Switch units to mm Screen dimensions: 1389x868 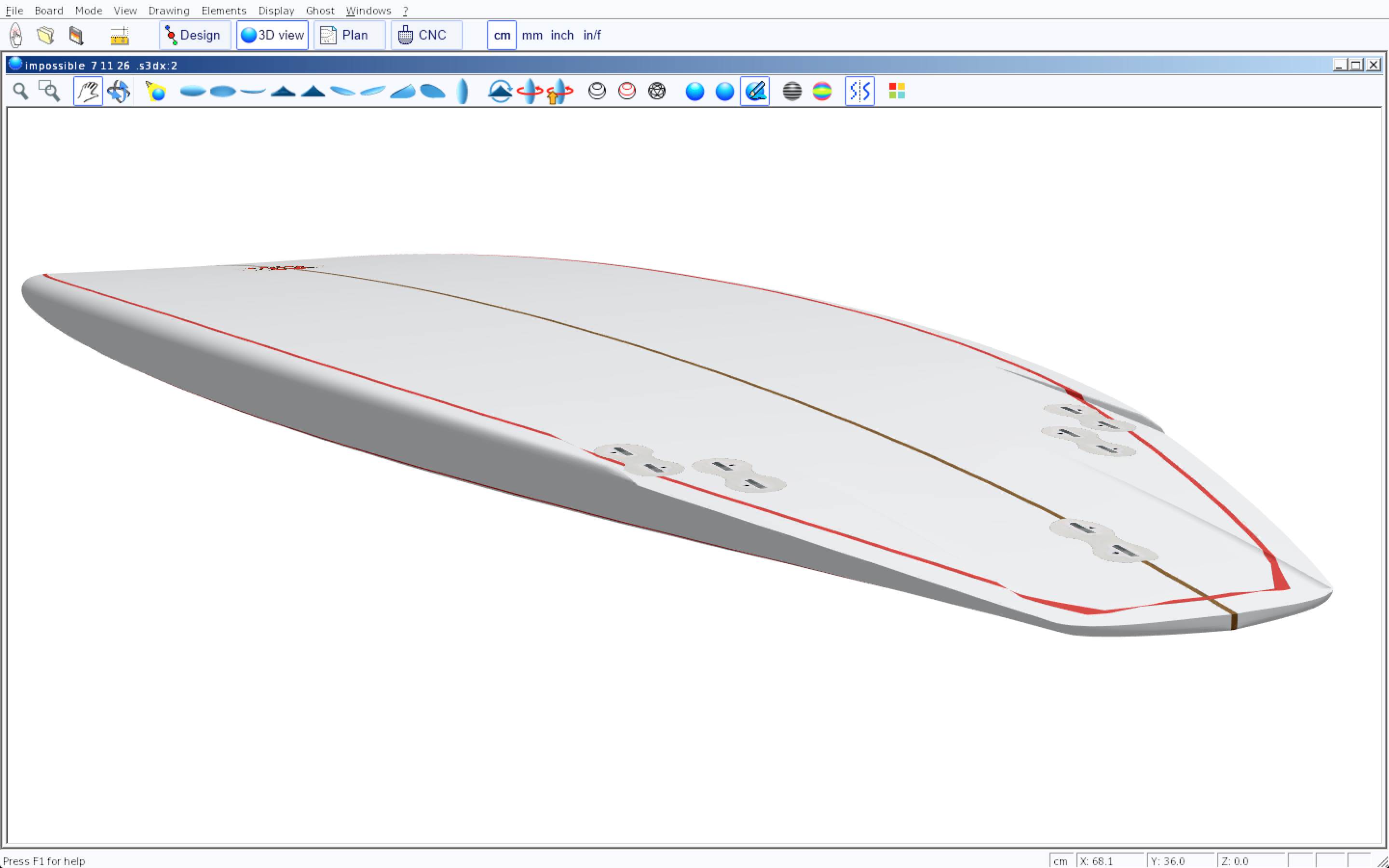coord(532,36)
